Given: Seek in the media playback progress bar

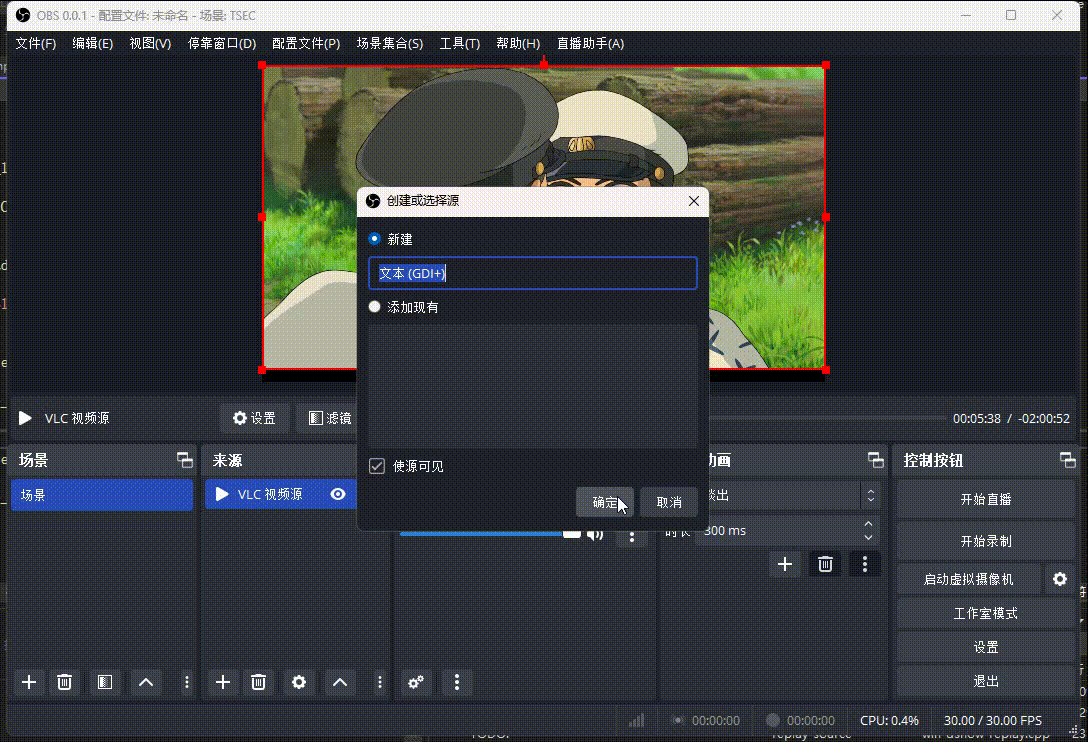Looking at the screenshot, I should coord(828,418).
